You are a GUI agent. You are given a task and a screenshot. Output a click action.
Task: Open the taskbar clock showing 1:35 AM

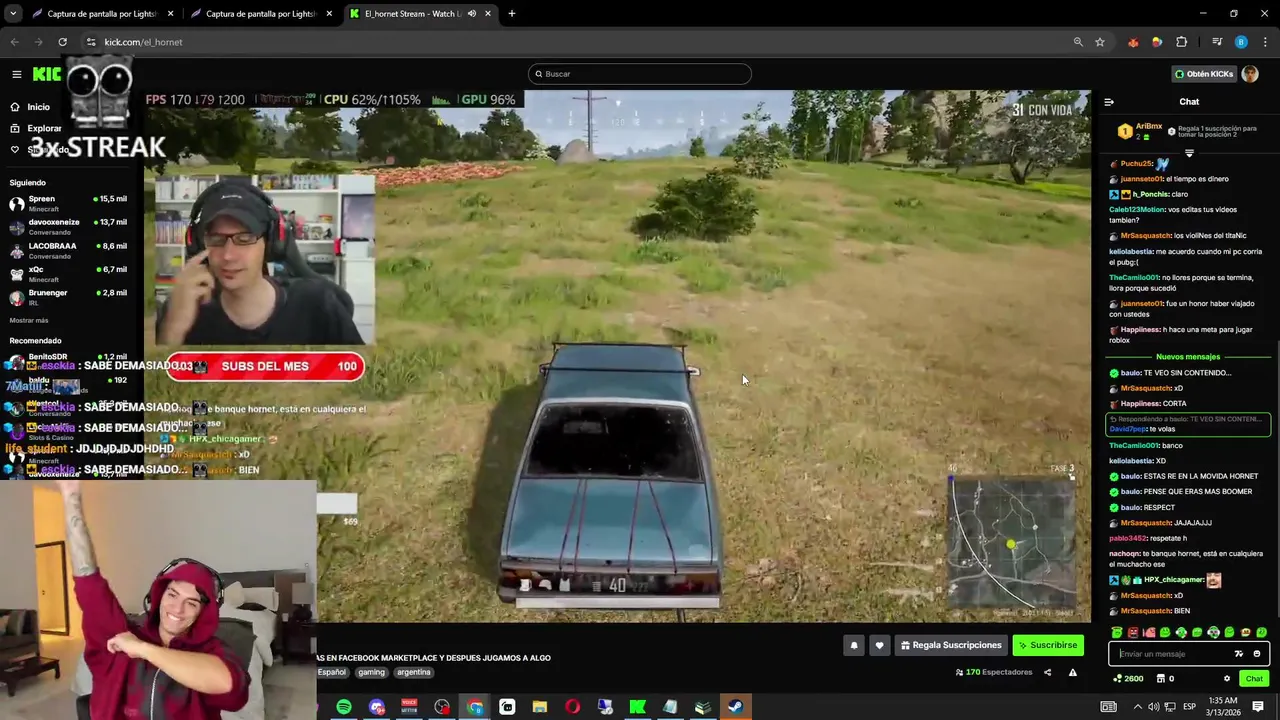click(x=1222, y=707)
